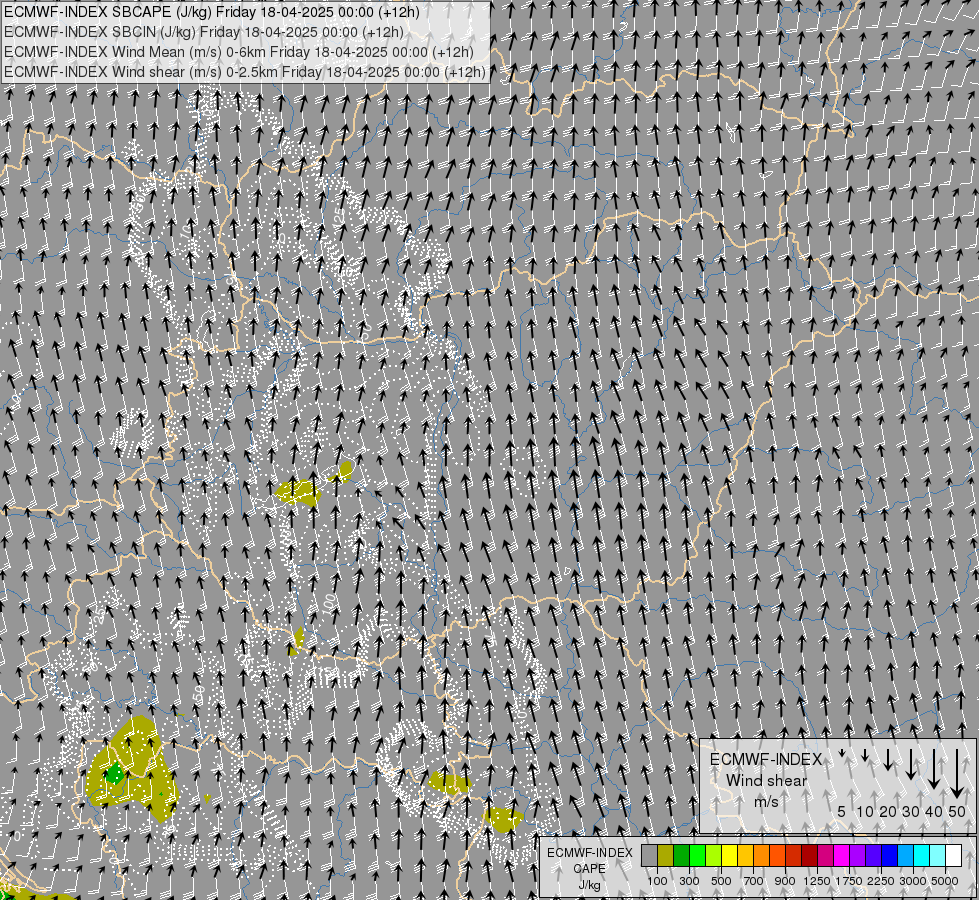
Task: Click the pale cyan swatch left of 5000
Action: 937,856
